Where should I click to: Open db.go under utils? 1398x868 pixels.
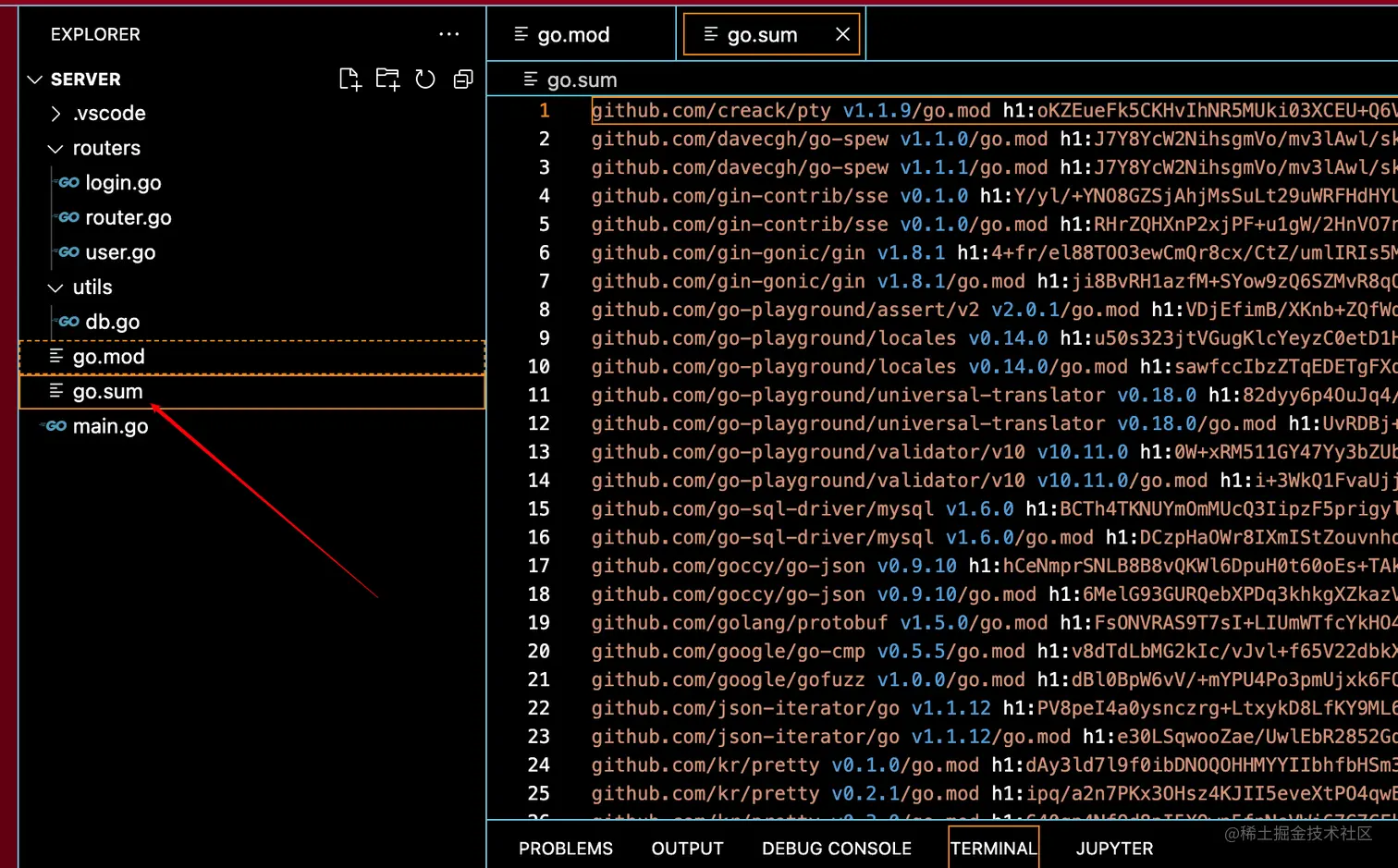(113, 322)
